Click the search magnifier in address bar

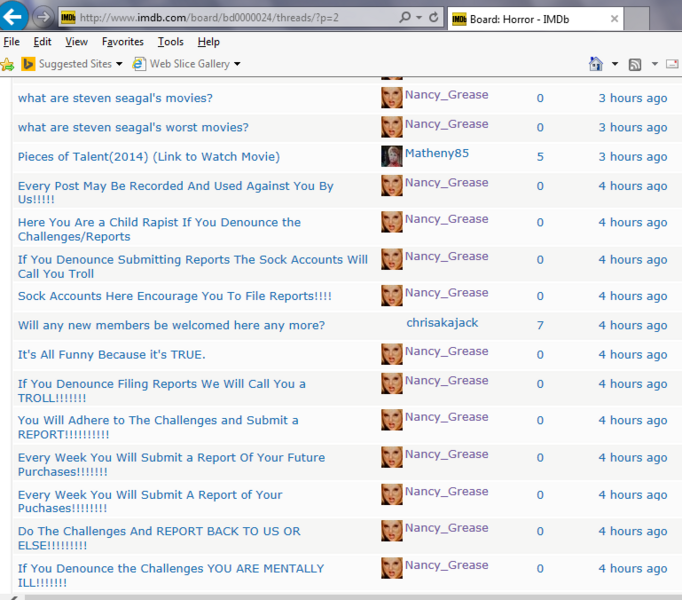(404, 18)
